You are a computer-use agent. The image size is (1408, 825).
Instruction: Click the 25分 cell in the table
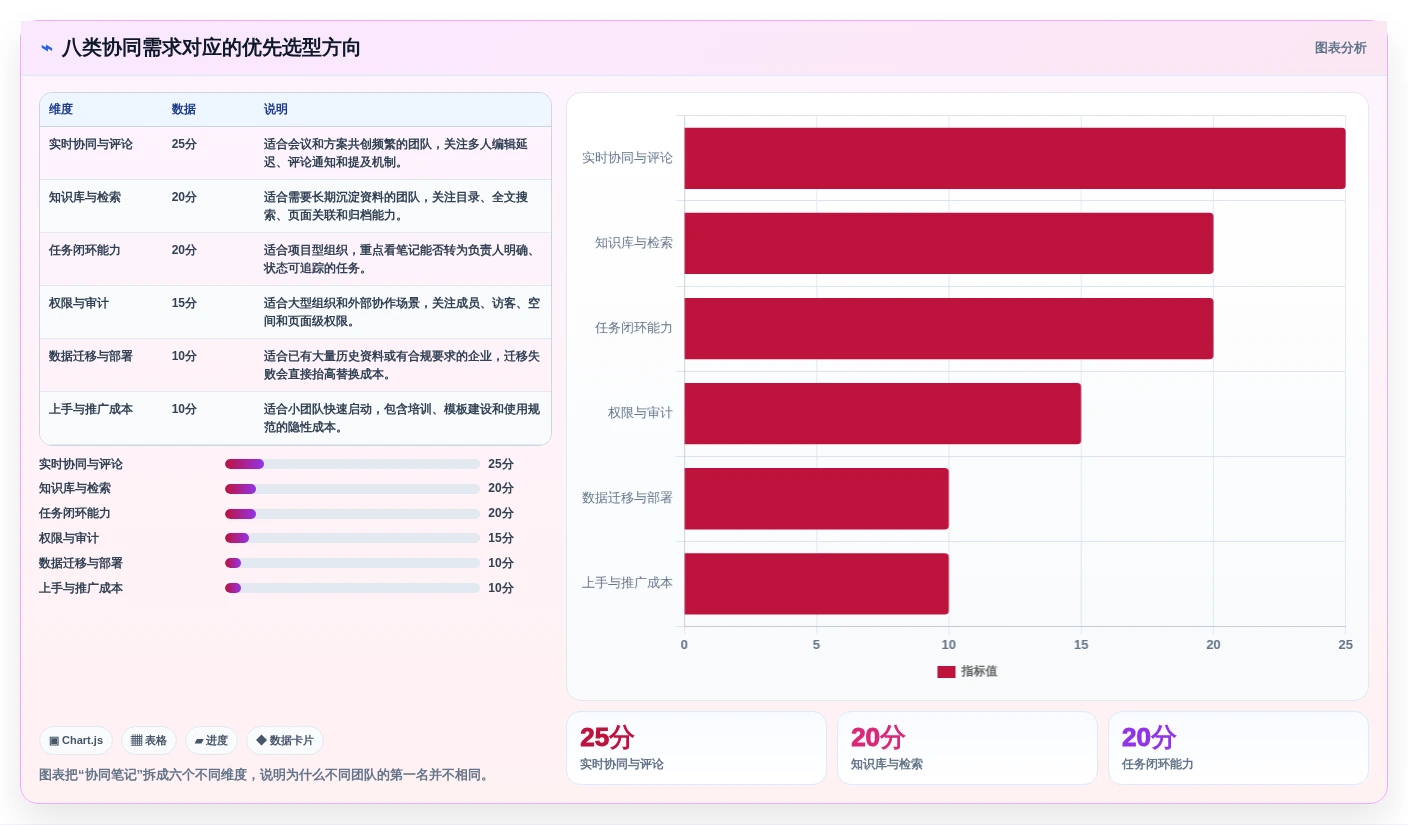(x=184, y=144)
